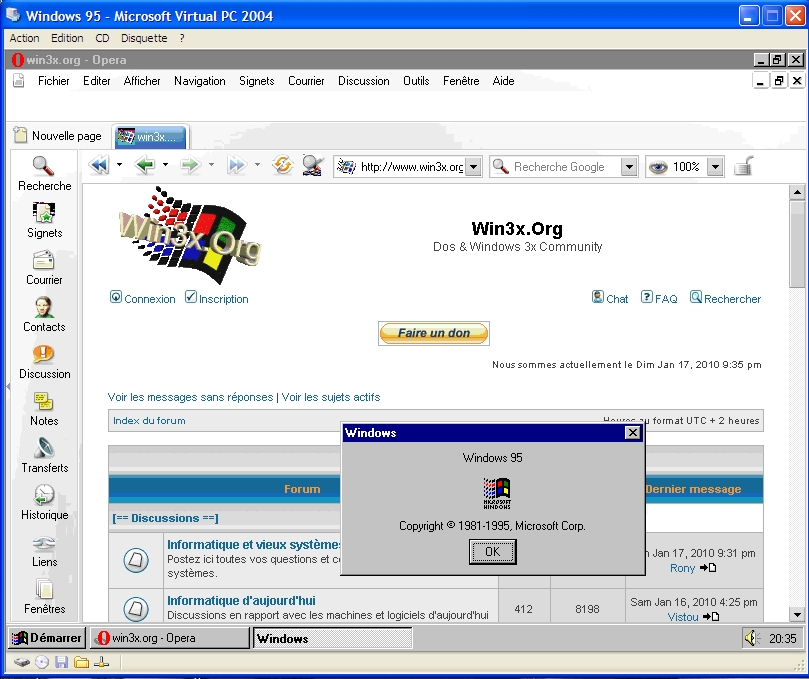Go forward with the green right arrow

pyautogui.click(x=190, y=165)
